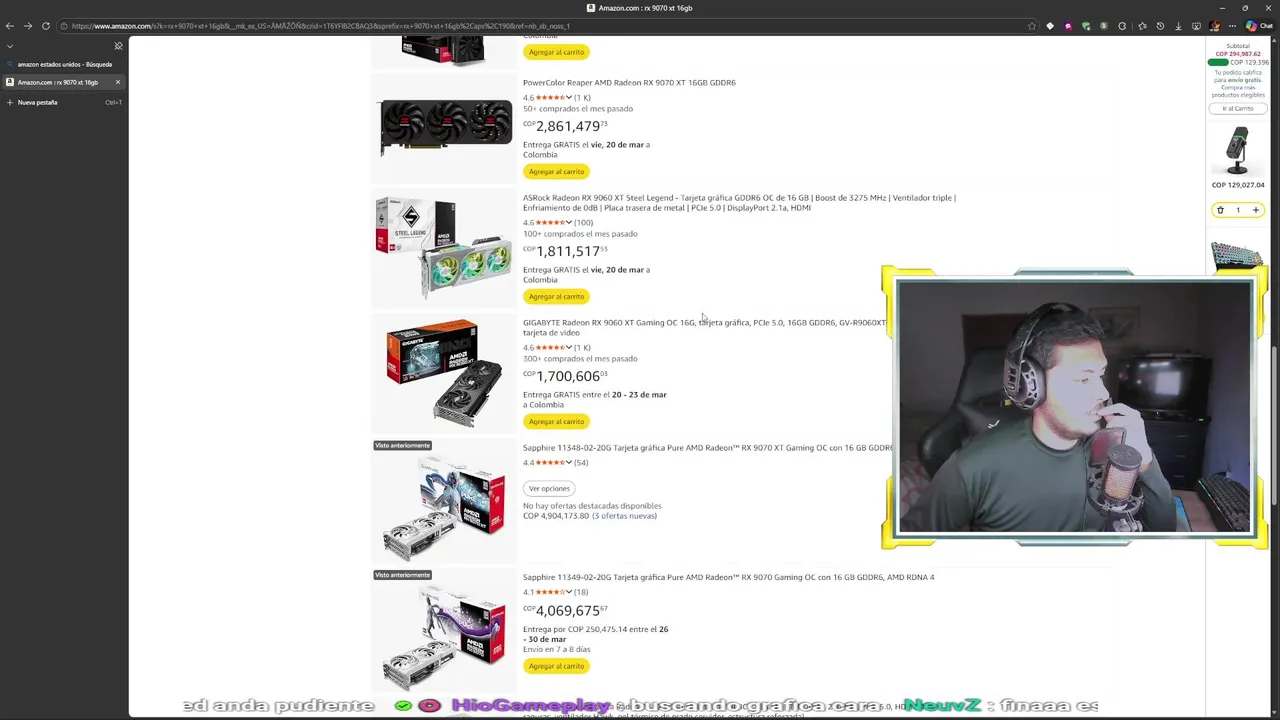Add GIGABYTE RX 9060 XT to cart

(x=556, y=421)
